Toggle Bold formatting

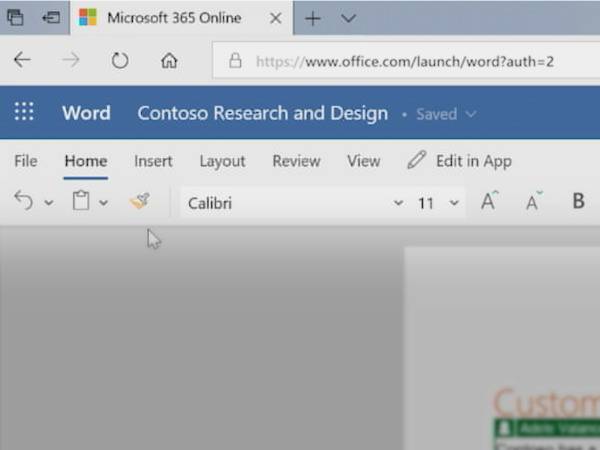pos(579,201)
